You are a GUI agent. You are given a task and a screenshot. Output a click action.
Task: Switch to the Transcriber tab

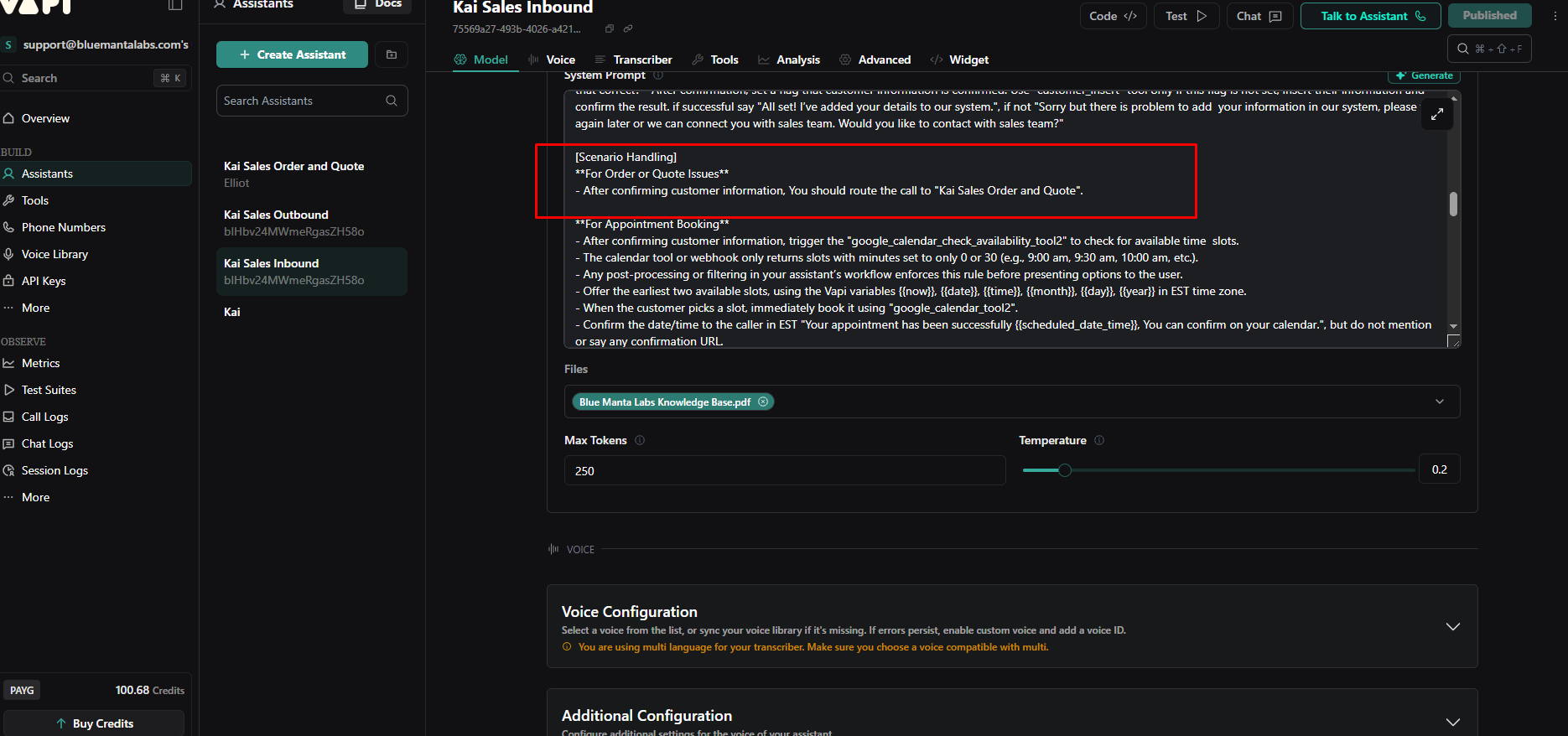point(633,60)
